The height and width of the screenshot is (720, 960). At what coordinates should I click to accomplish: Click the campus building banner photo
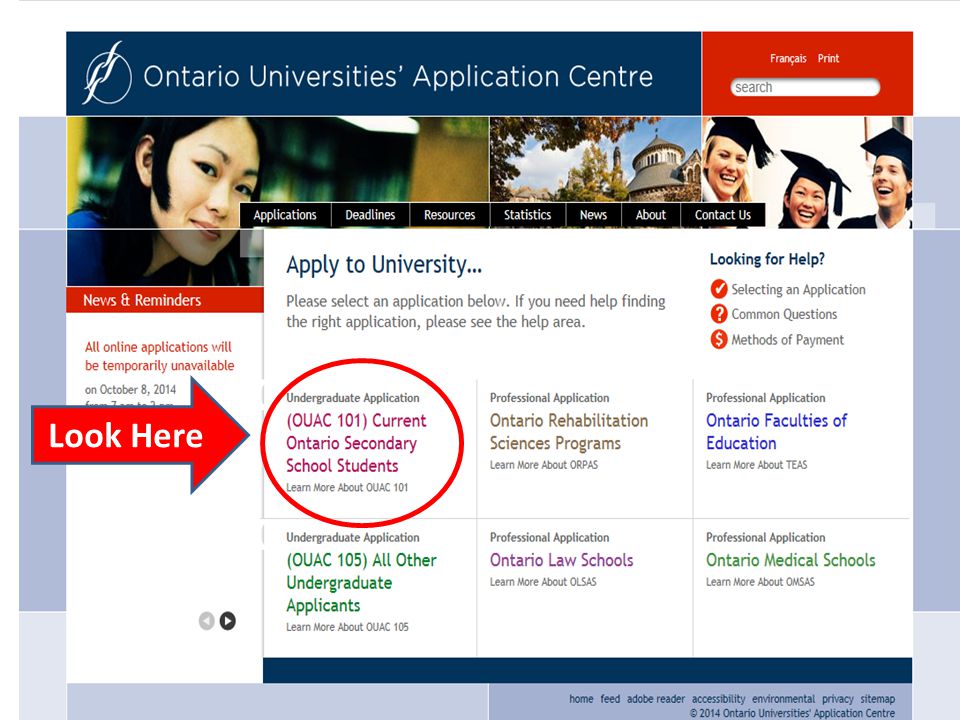pos(595,159)
